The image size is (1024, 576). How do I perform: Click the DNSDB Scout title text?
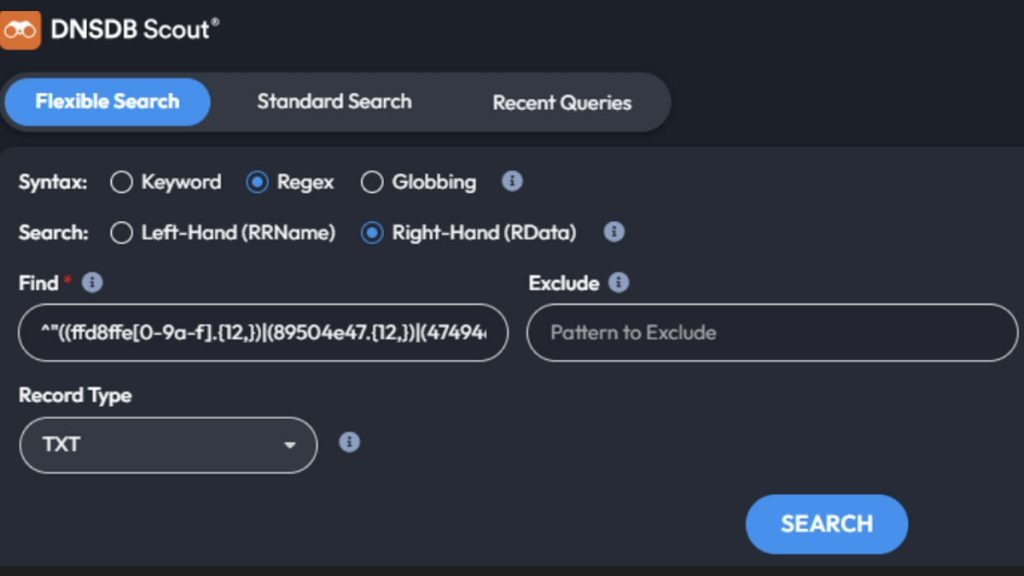[134, 29]
